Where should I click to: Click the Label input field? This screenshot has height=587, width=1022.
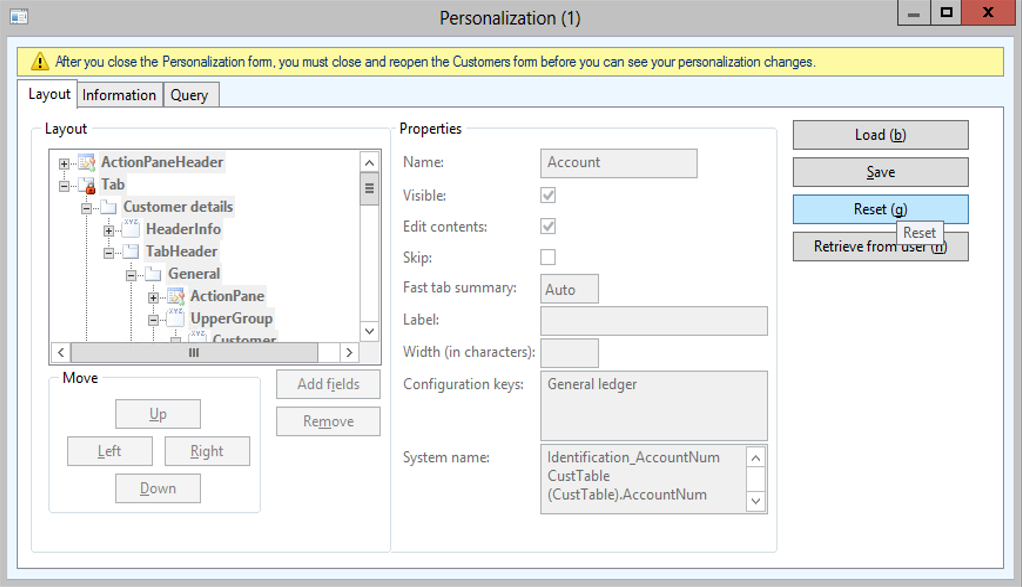653,321
